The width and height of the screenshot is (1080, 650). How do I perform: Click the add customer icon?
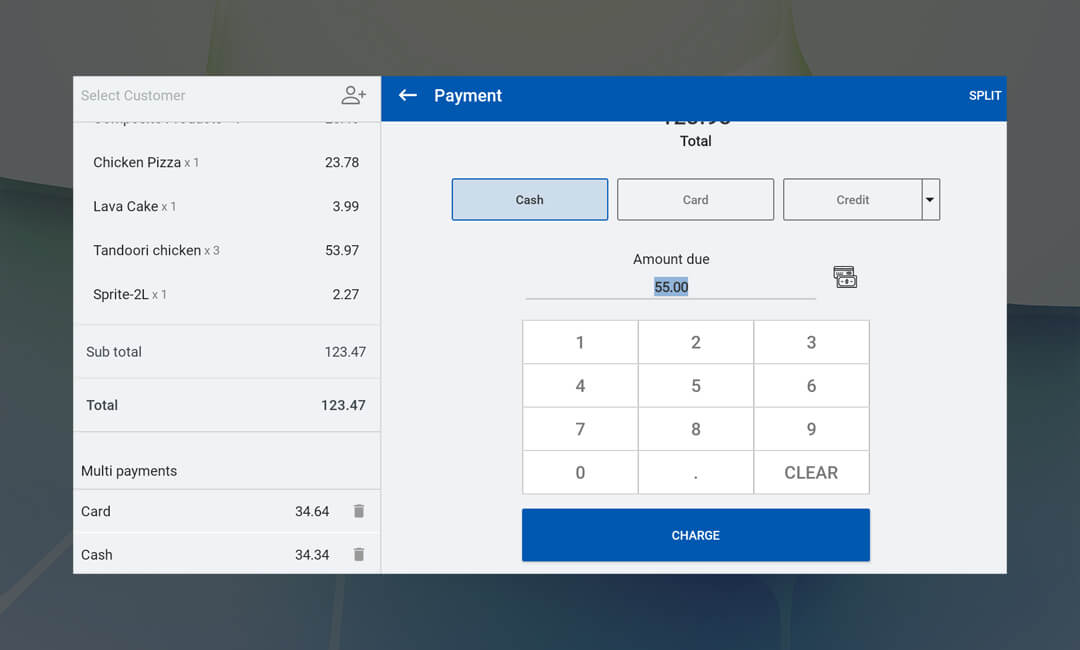pos(354,96)
